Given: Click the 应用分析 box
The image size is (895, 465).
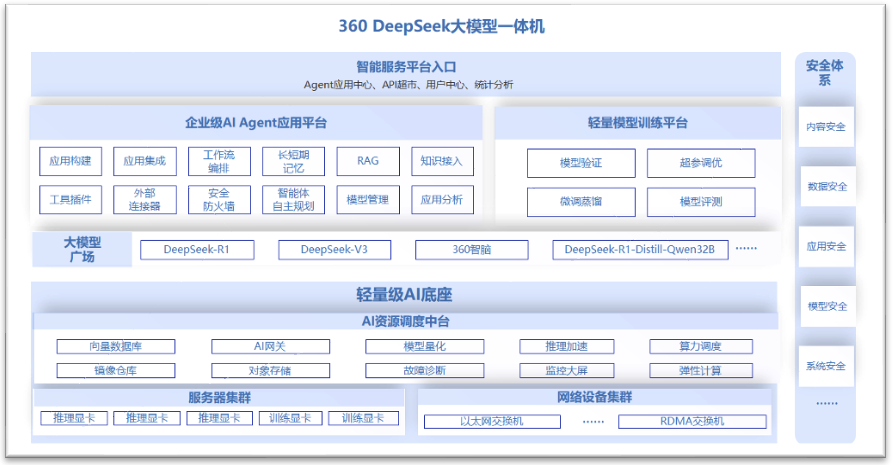Looking at the screenshot, I should point(442,200).
